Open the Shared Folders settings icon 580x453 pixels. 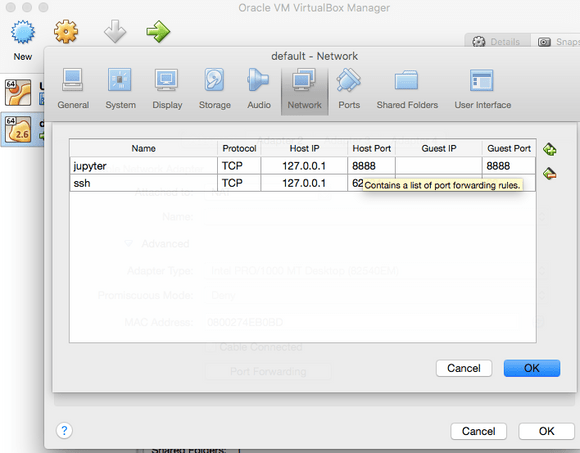(x=406, y=80)
